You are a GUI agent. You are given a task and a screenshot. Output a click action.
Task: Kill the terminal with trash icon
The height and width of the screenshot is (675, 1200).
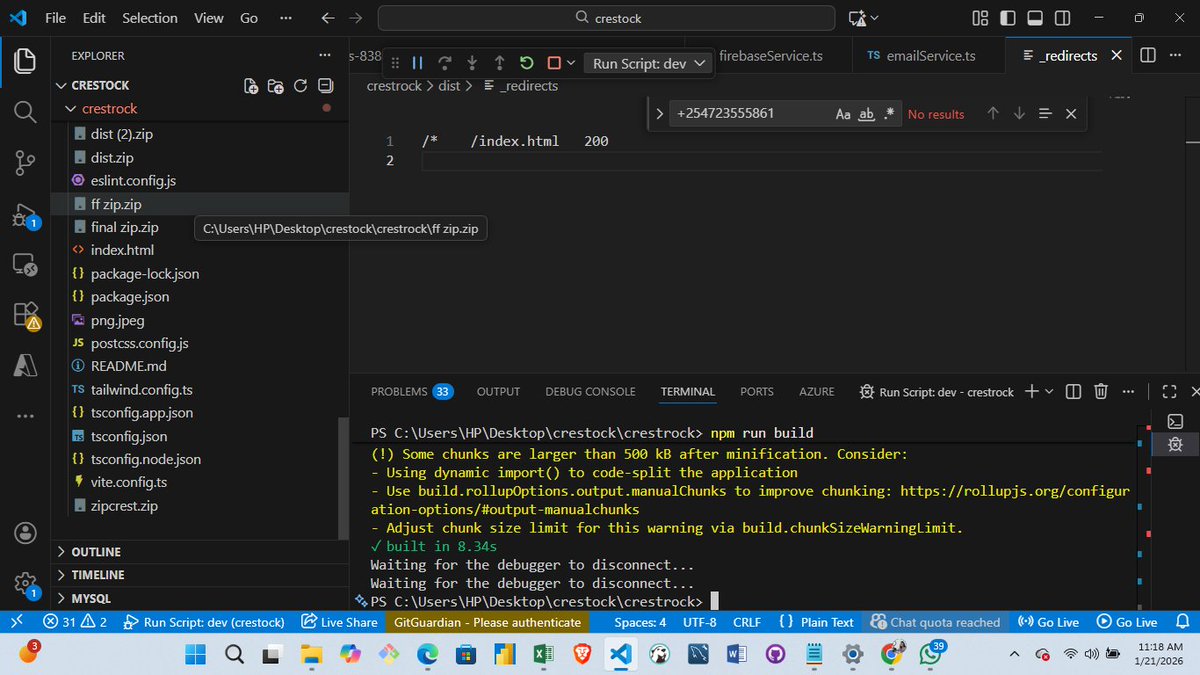pos(1100,391)
